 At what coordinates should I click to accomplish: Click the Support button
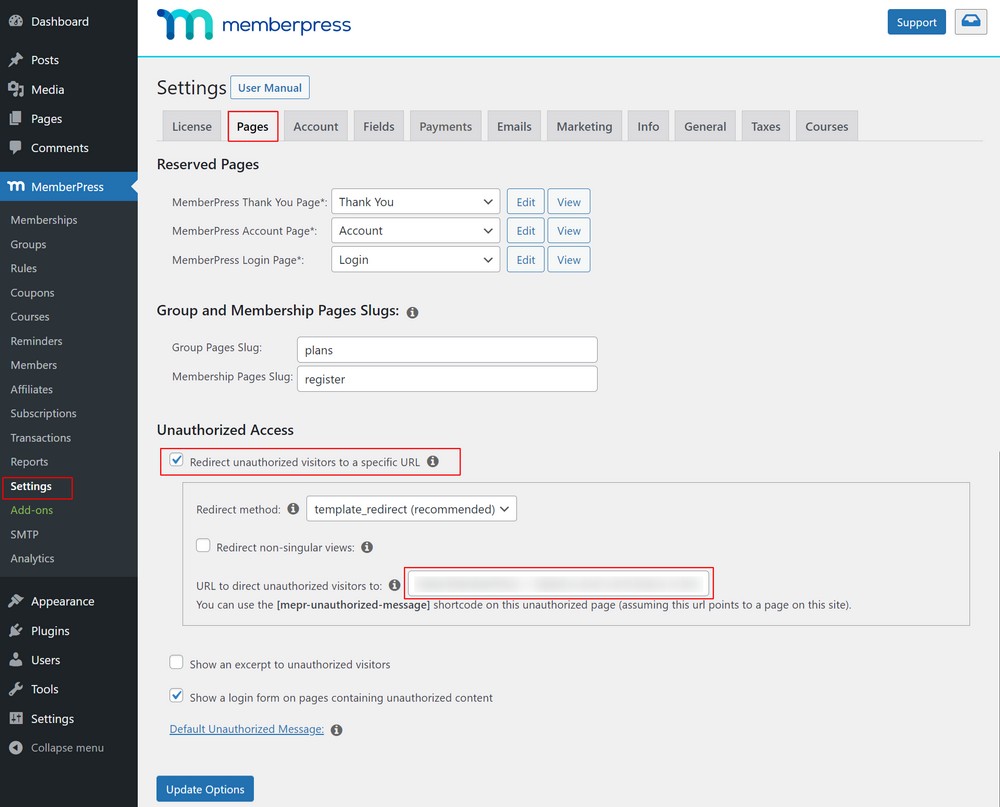point(916,22)
